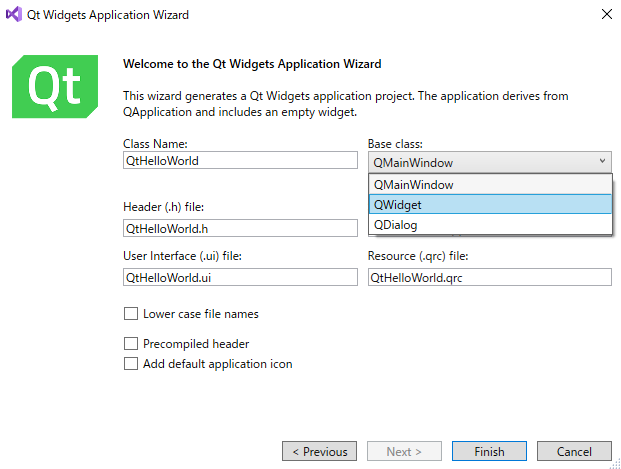Check Add default application icon
The image size is (621, 469).
coord(131,363)
